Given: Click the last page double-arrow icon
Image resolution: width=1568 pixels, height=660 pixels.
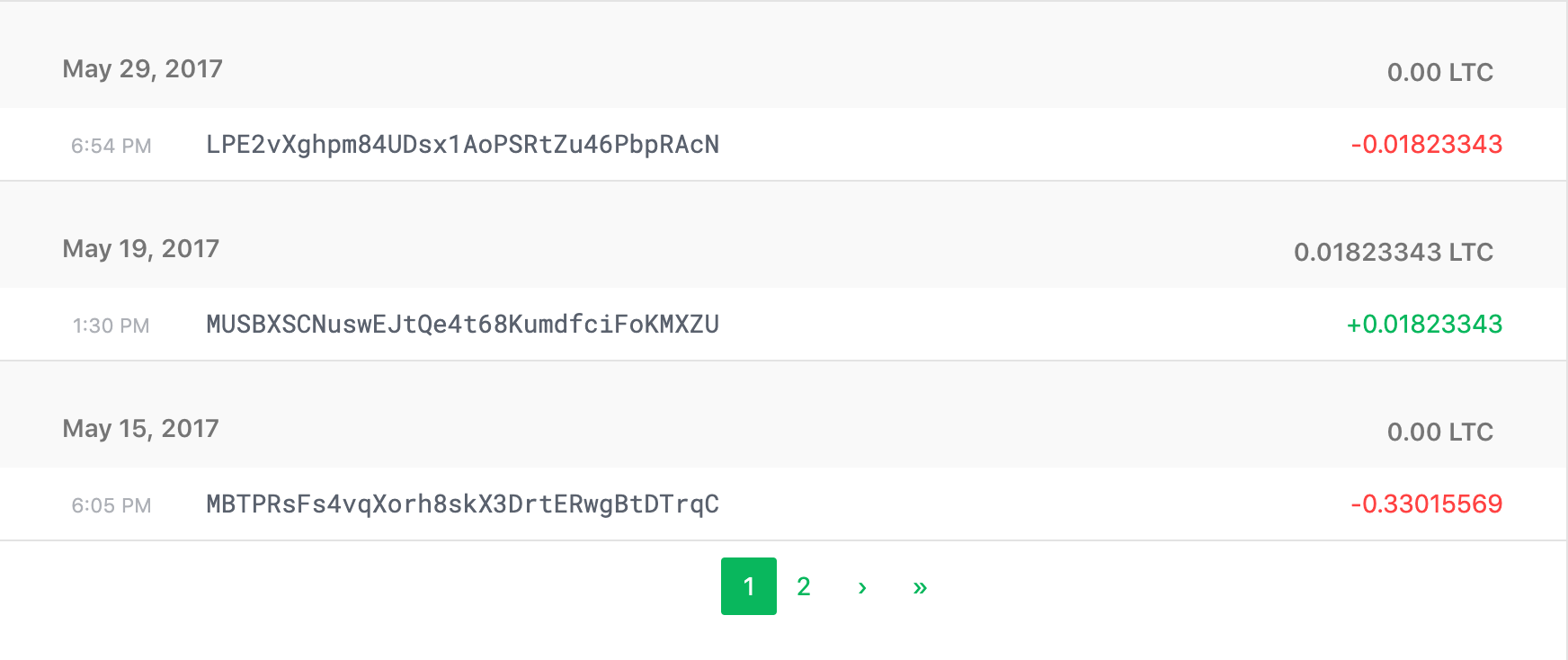Looking at the screenshot, I should 920,586.
